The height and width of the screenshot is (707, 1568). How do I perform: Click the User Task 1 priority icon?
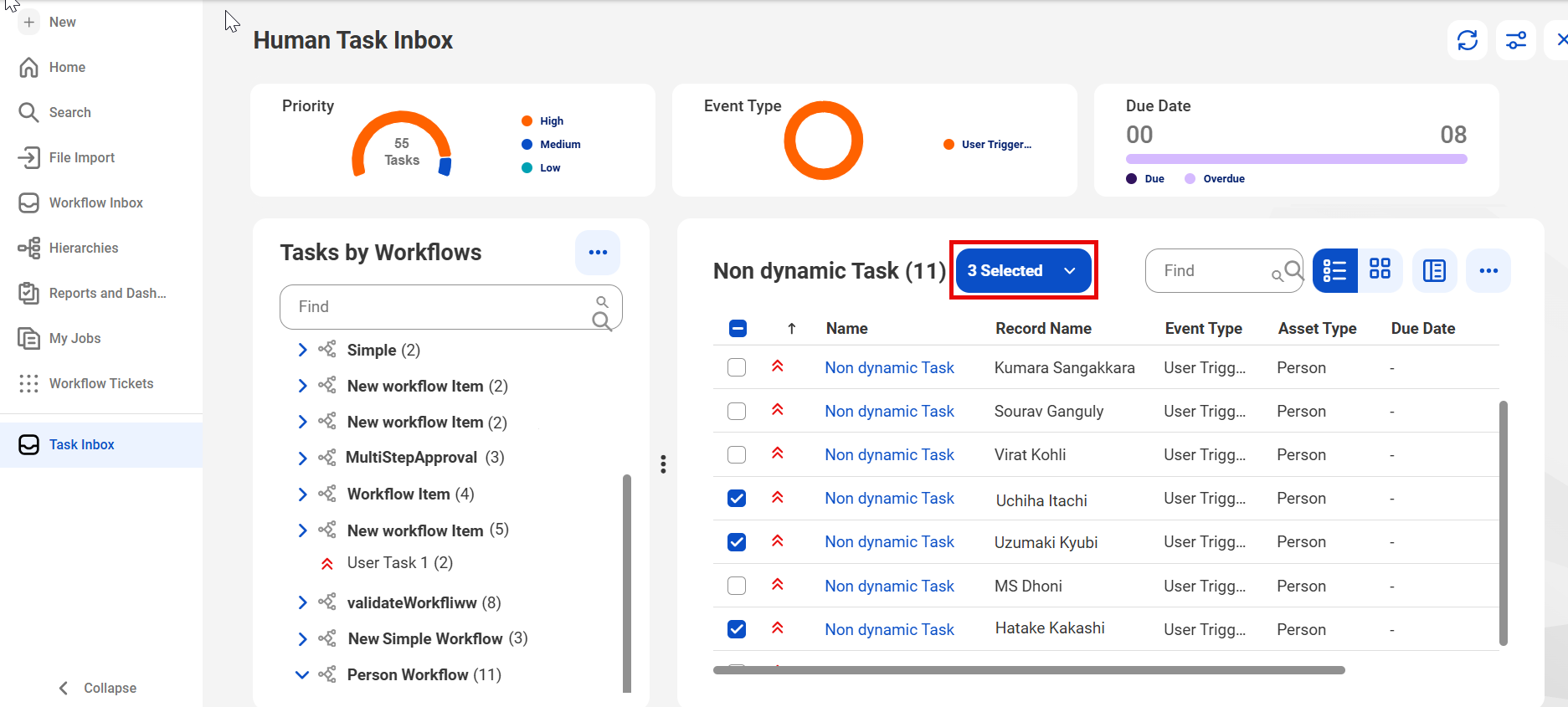tap(327, 564)
